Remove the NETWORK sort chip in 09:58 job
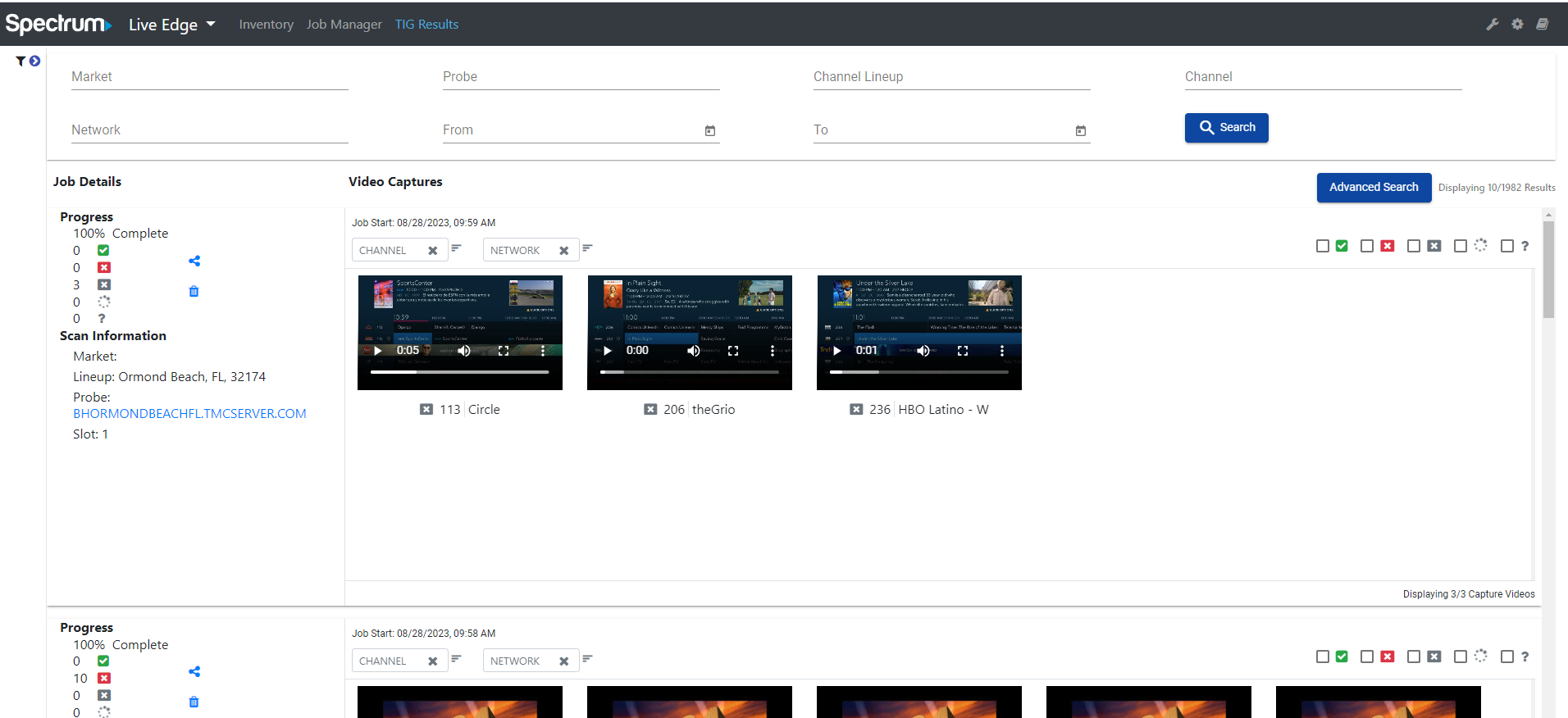 pyautogui.click(x=564, y=661)
